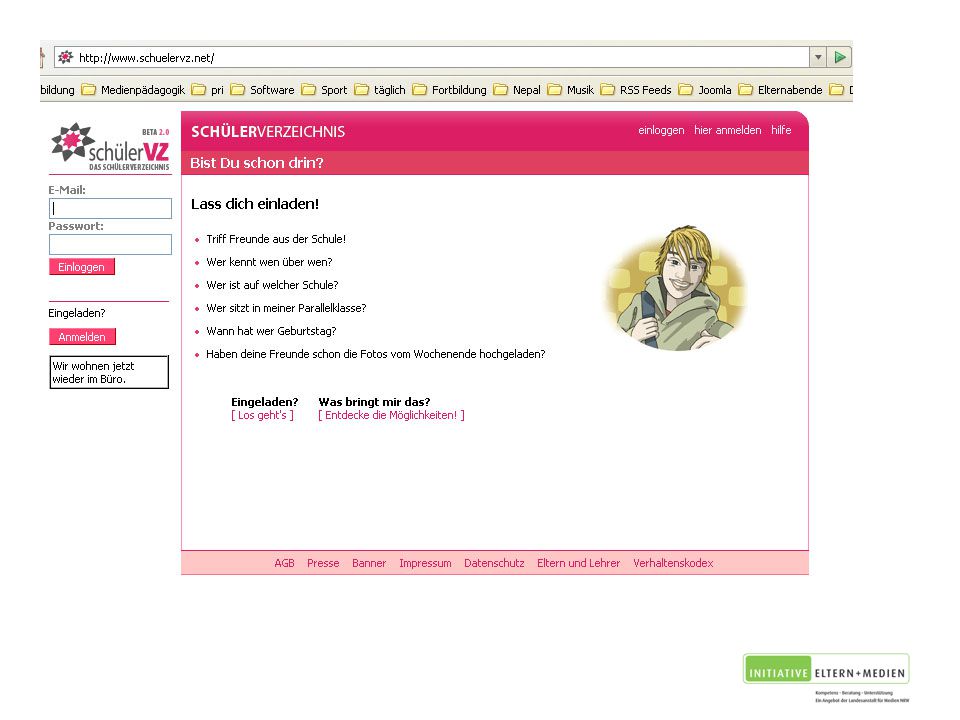The height and width of the screenshot is (720, 960).
Task: Follow the 'Entdecke die Möglichkeiten!' link
Action: [391, 415]
